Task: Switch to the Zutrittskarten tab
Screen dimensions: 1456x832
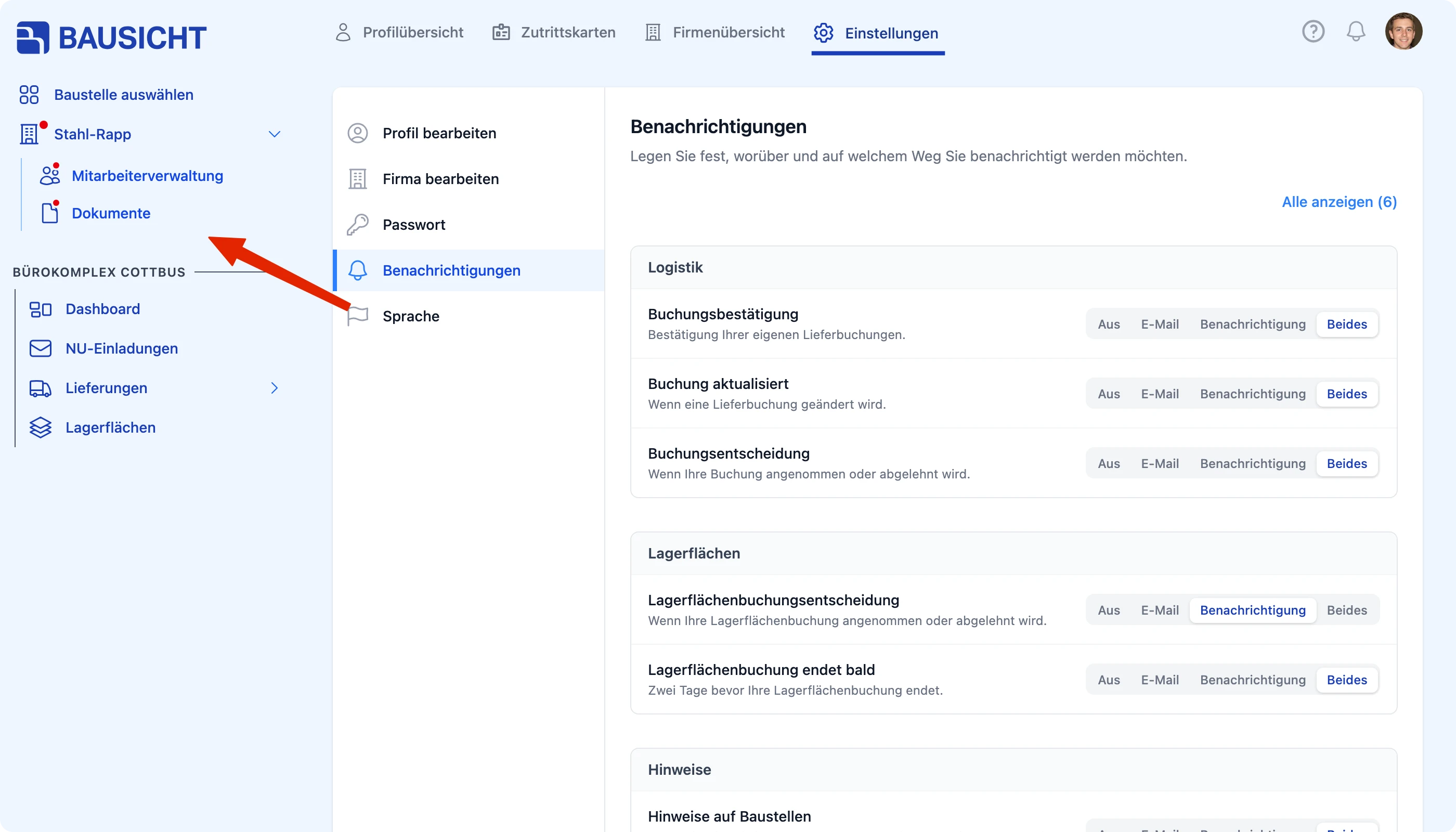Action: 554,33
